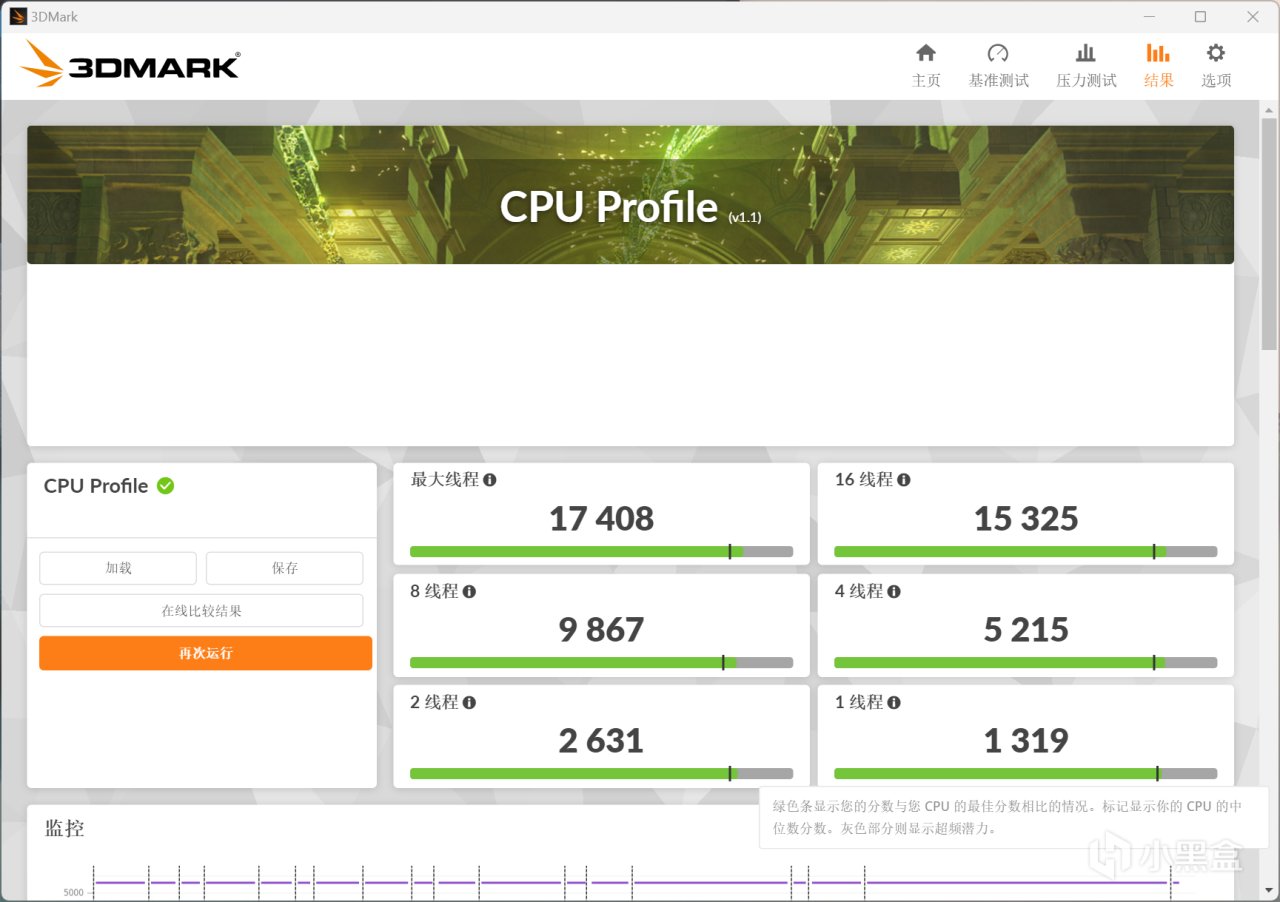The height and width of the screenshot is (902, 1280).
Task: Click the 最大线程 label text
Action: (445, 480)
